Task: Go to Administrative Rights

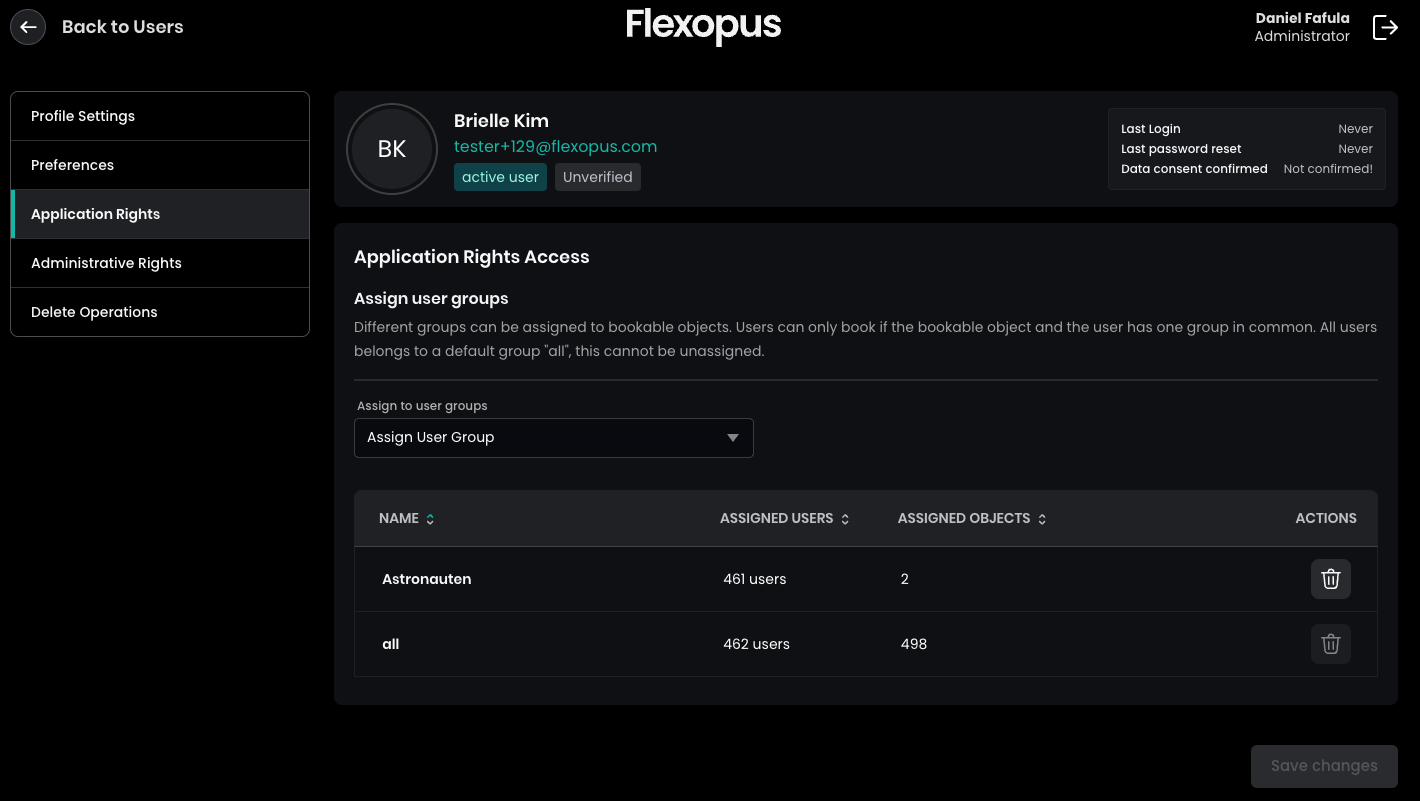Action: pos(160,263)
